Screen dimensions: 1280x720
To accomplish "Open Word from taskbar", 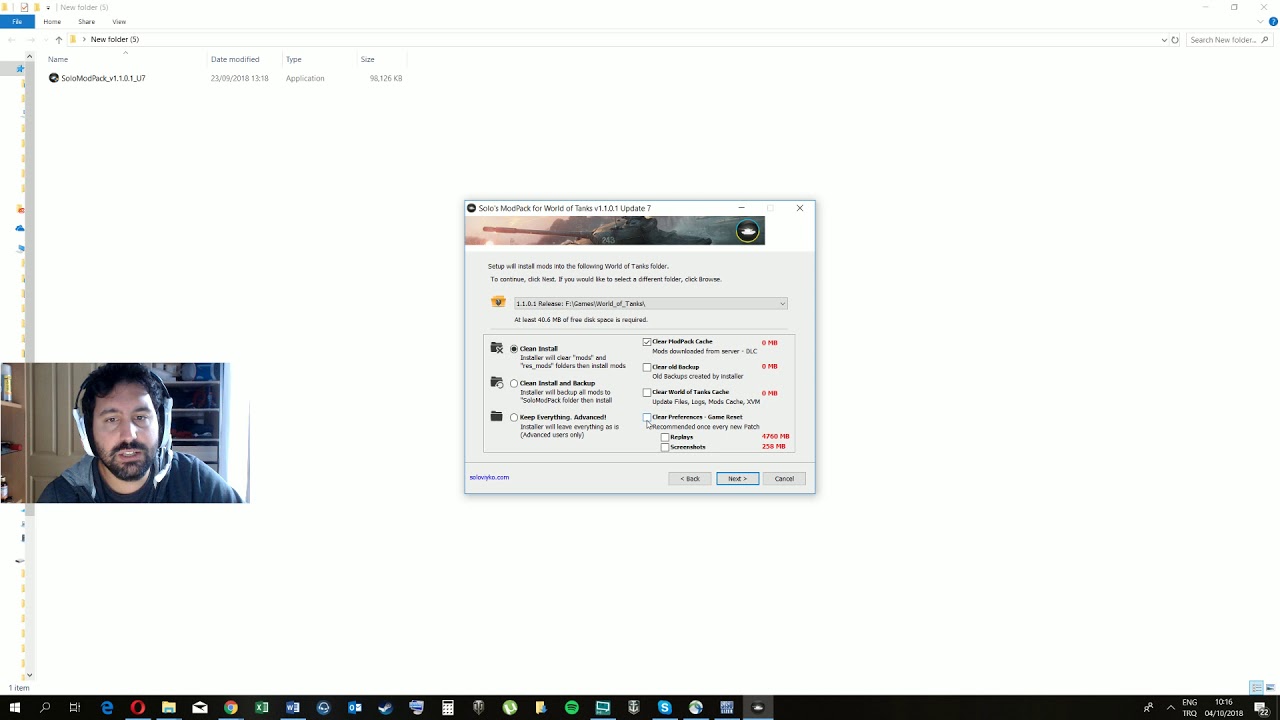I will [x=293, y=708].
